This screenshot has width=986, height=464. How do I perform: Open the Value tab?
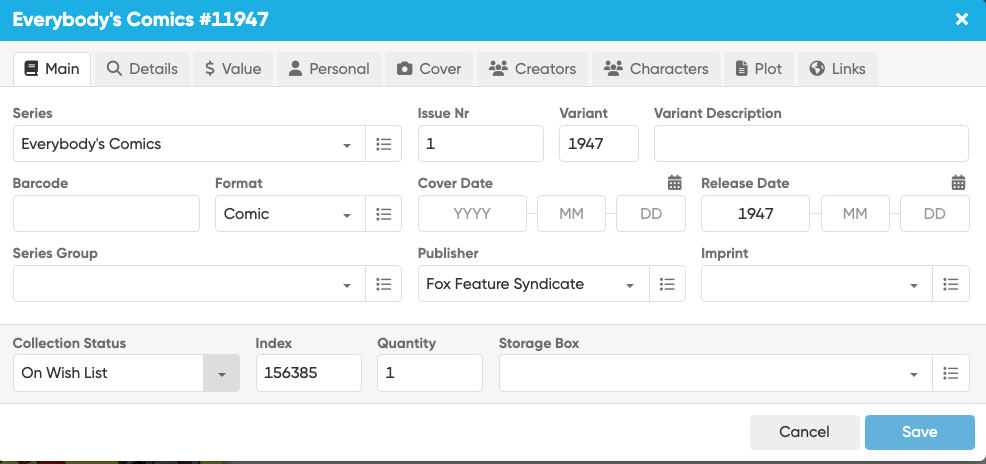click(x=233, y=69)
